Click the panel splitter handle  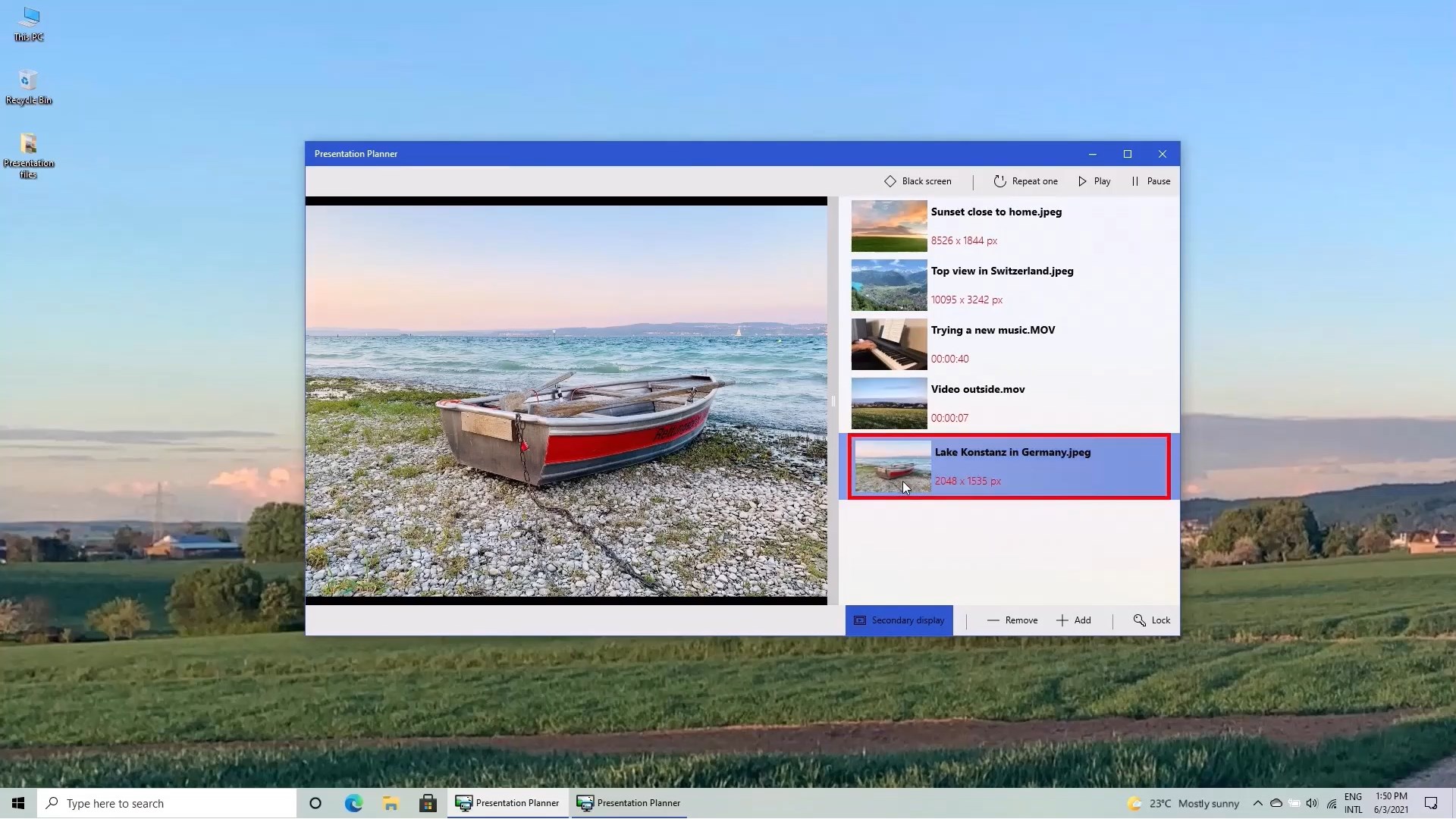pyautogui.click(x=833, y=401)
